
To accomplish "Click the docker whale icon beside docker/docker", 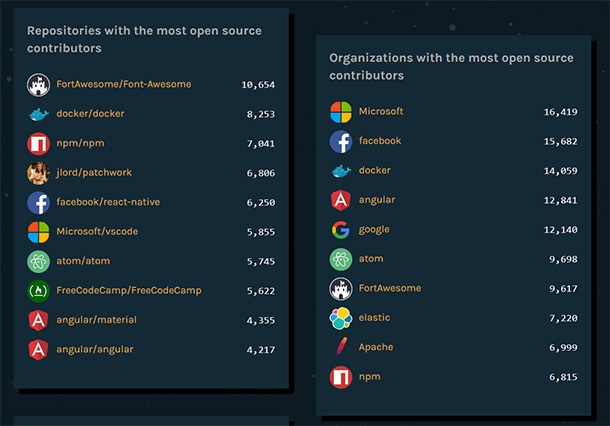I will 38,114.
